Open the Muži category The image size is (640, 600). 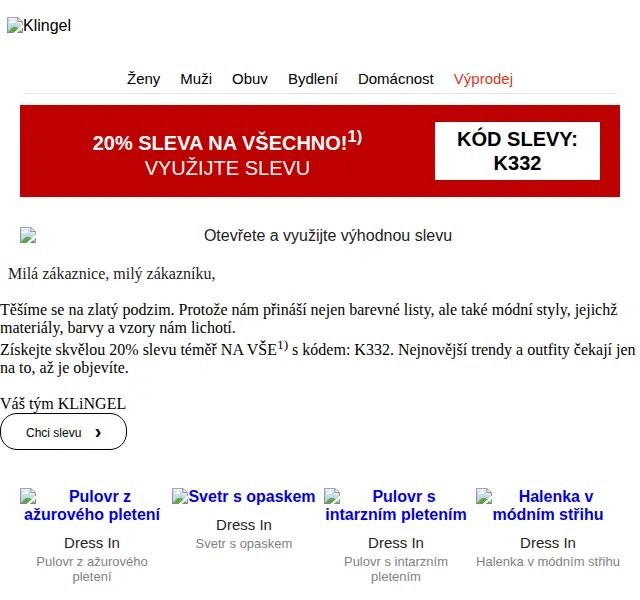pos(196,79)
